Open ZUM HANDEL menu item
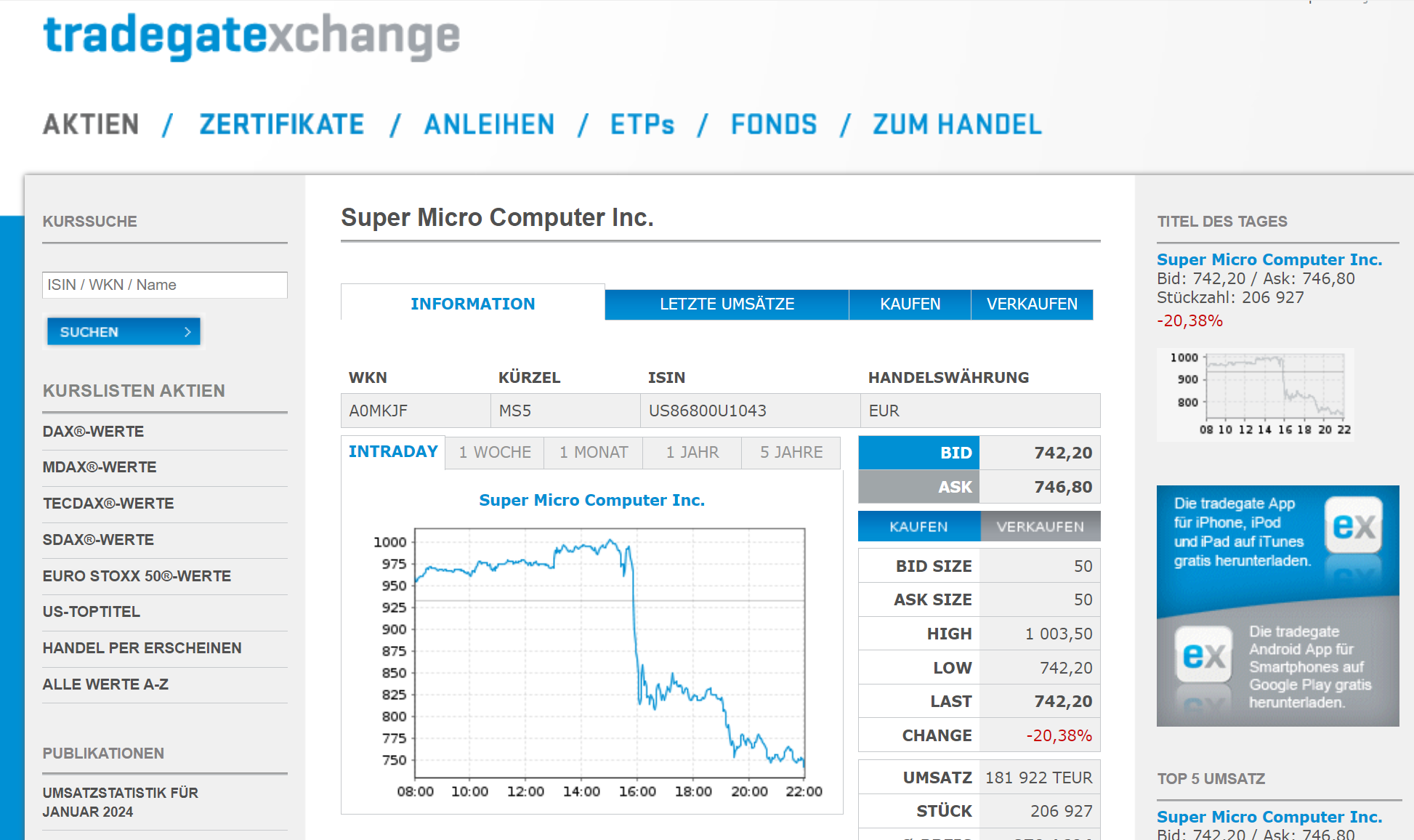This screenshot has height=840, width=1414. 958,124
